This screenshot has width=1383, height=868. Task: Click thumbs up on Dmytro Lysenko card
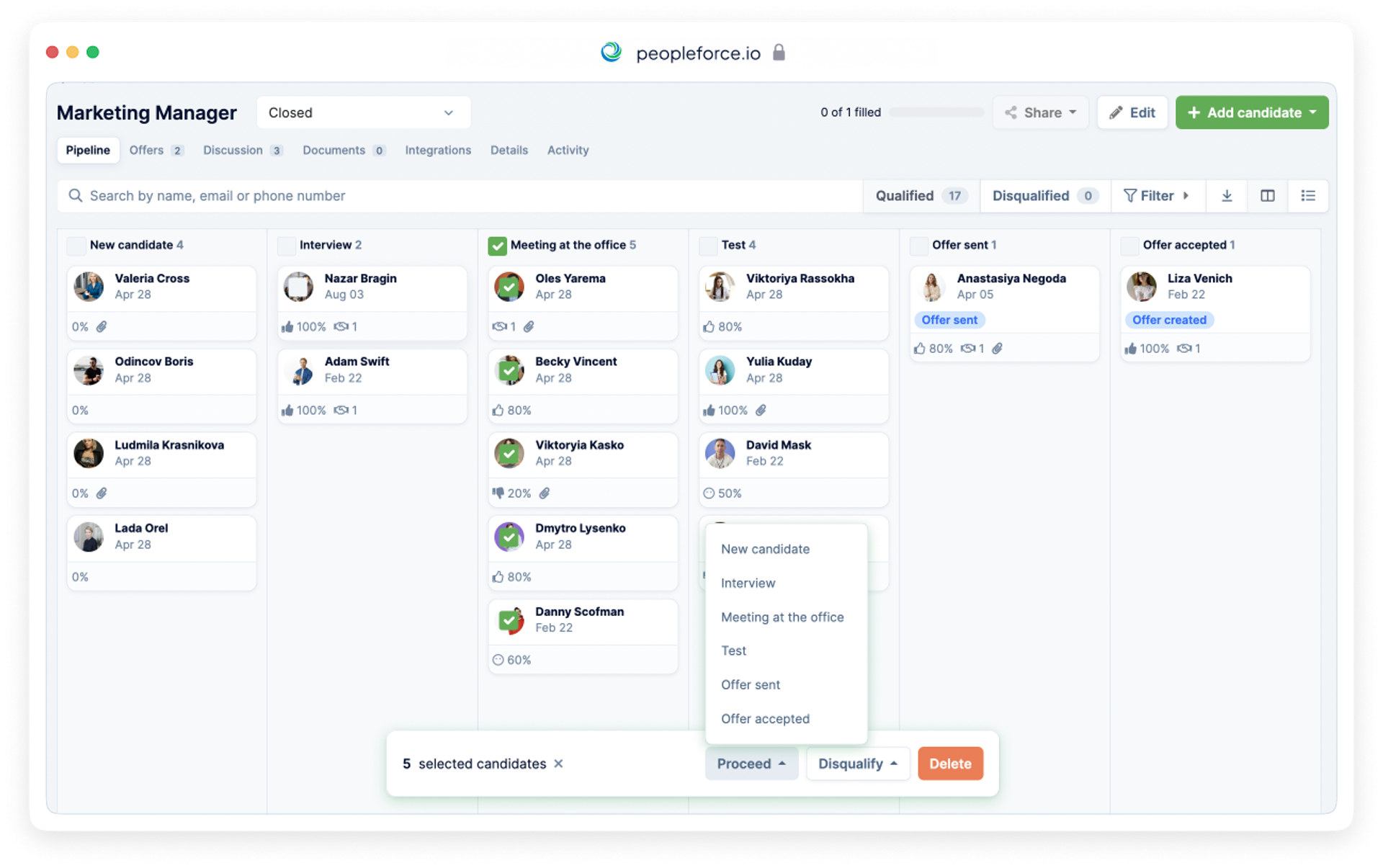[498, 577]
